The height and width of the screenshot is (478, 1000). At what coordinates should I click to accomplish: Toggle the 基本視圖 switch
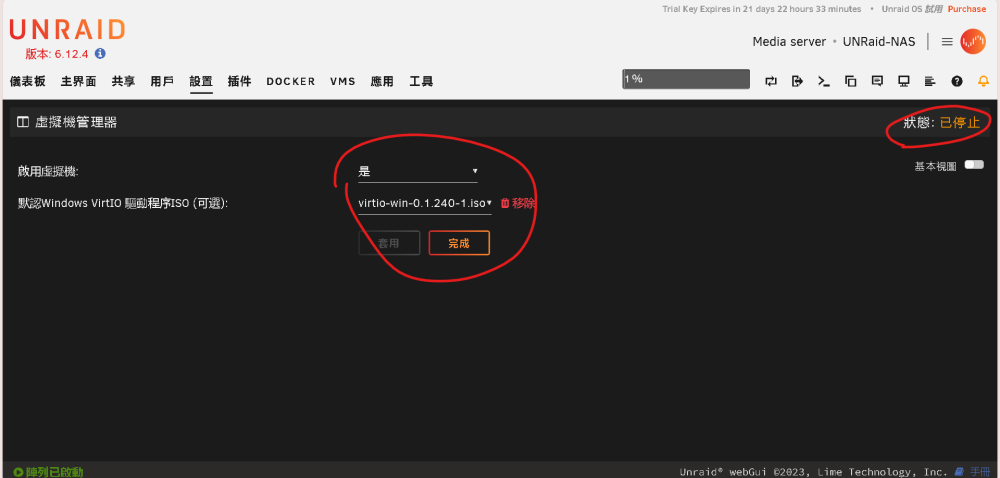[x=974, y=165]
